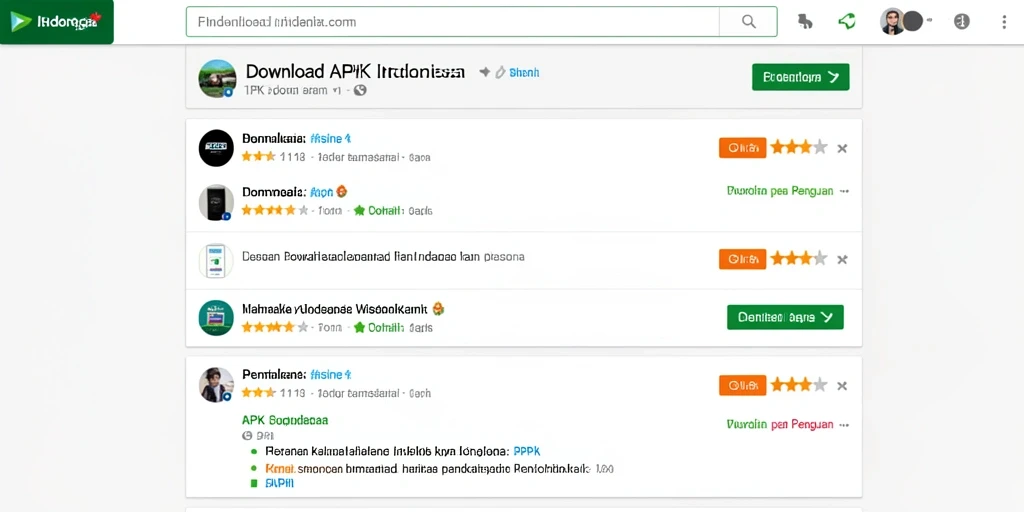Click the blue PPPK link in the first bullet
Viewport: 1024px width, 512px height.
(527, 451)
